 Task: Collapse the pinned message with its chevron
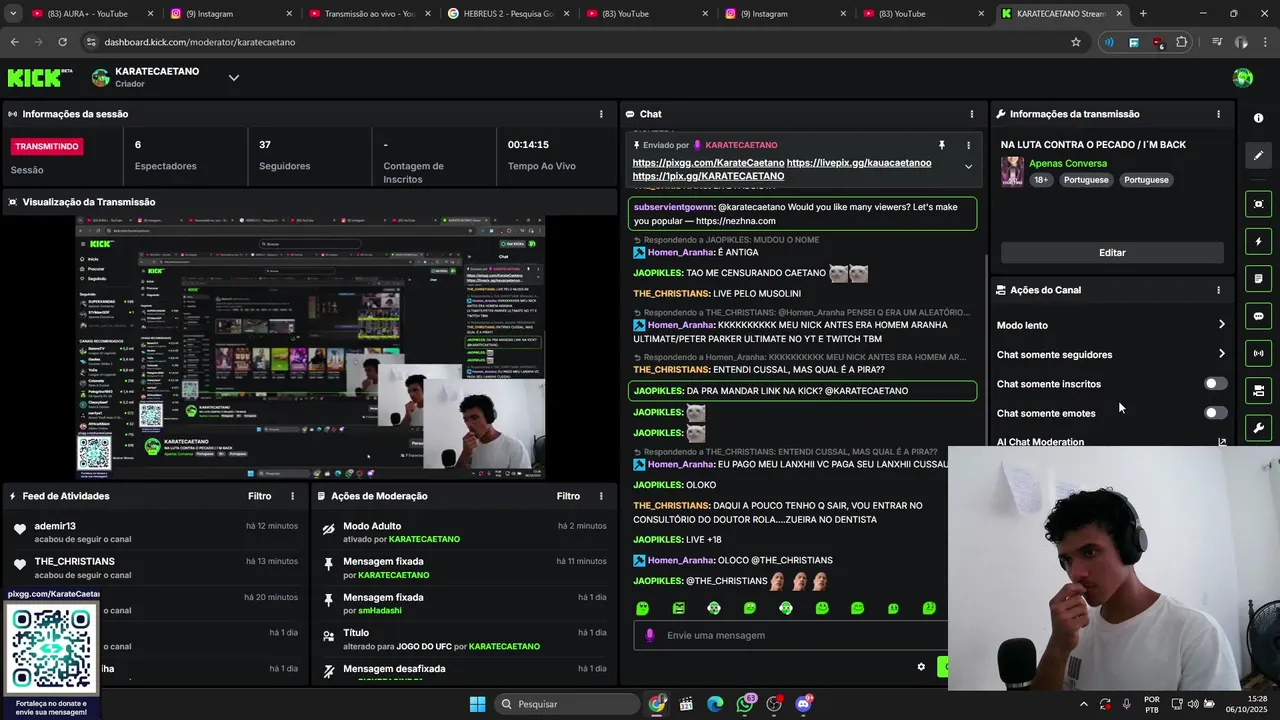coord(968,167)
